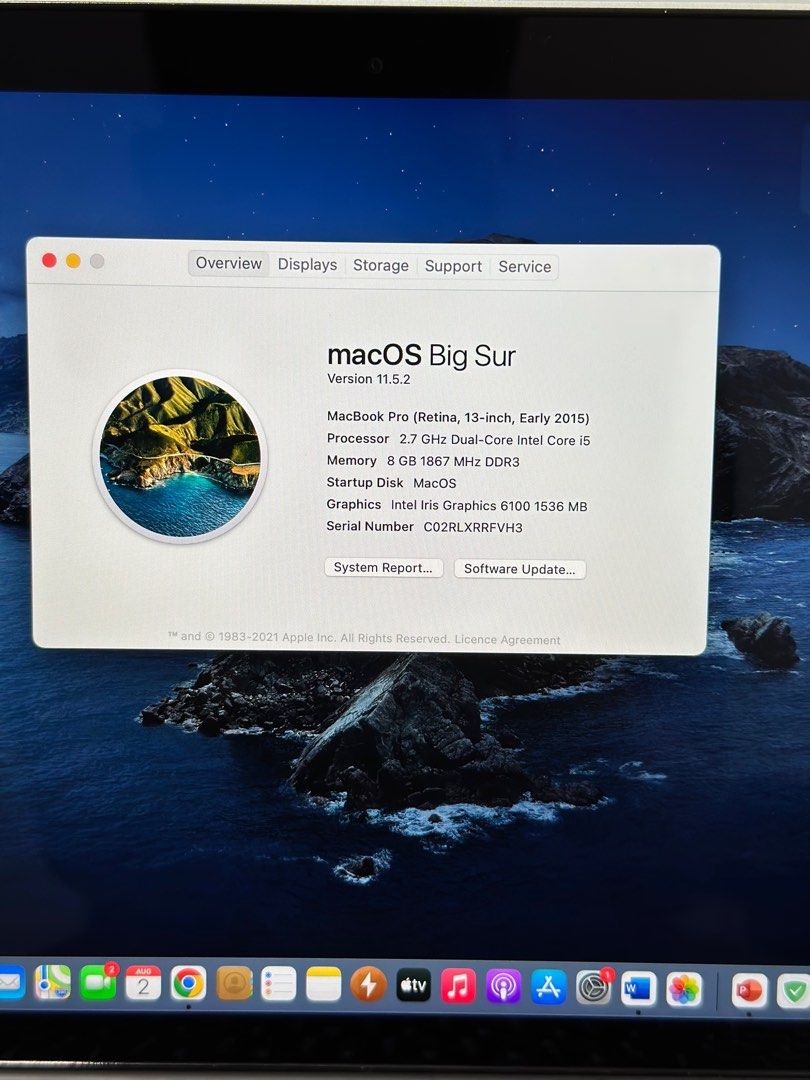Viewport: 810px width, 1080px height.
Task: Minimize About This Mac with the yellow button
Action: click(73, 260)
